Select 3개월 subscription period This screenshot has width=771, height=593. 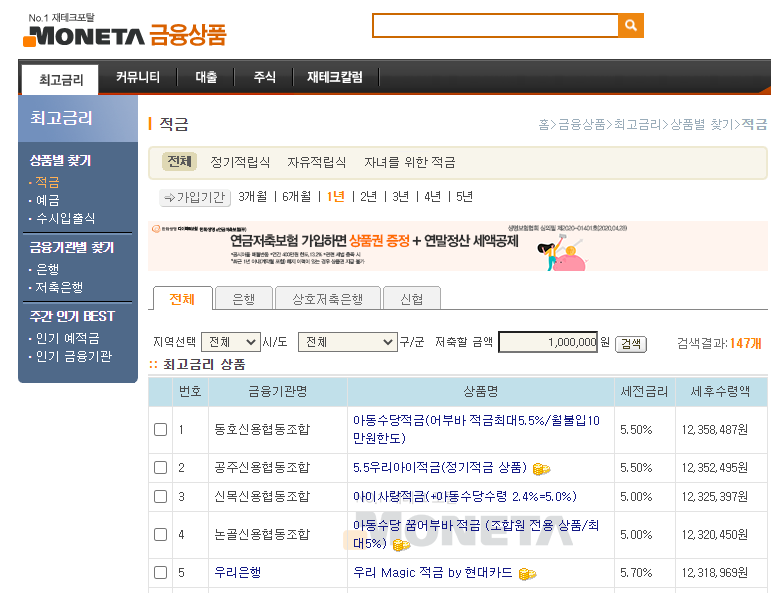(x=253, y=197)
